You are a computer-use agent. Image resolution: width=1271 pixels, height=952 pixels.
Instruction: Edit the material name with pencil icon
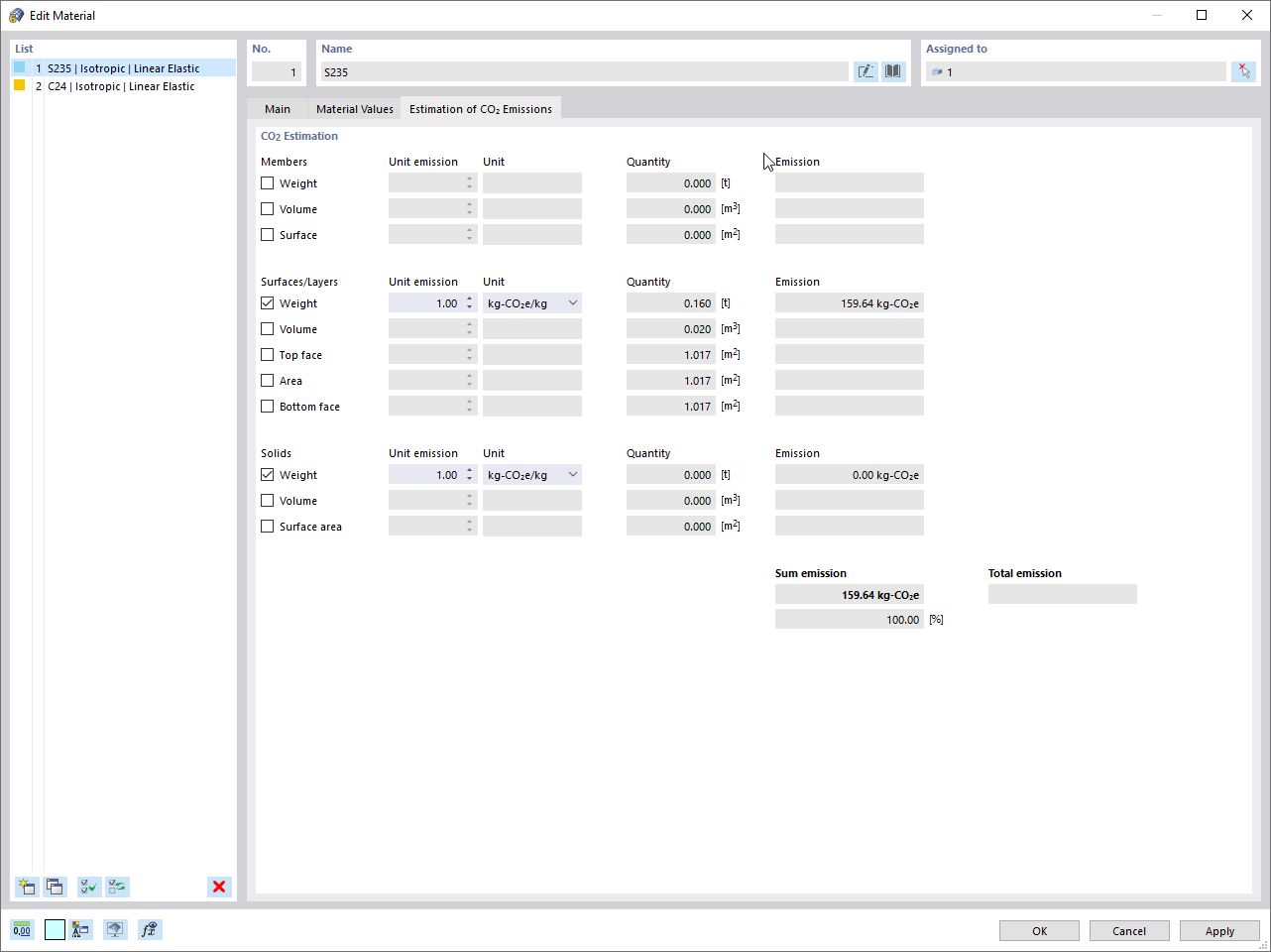click(x=866, y=71)
